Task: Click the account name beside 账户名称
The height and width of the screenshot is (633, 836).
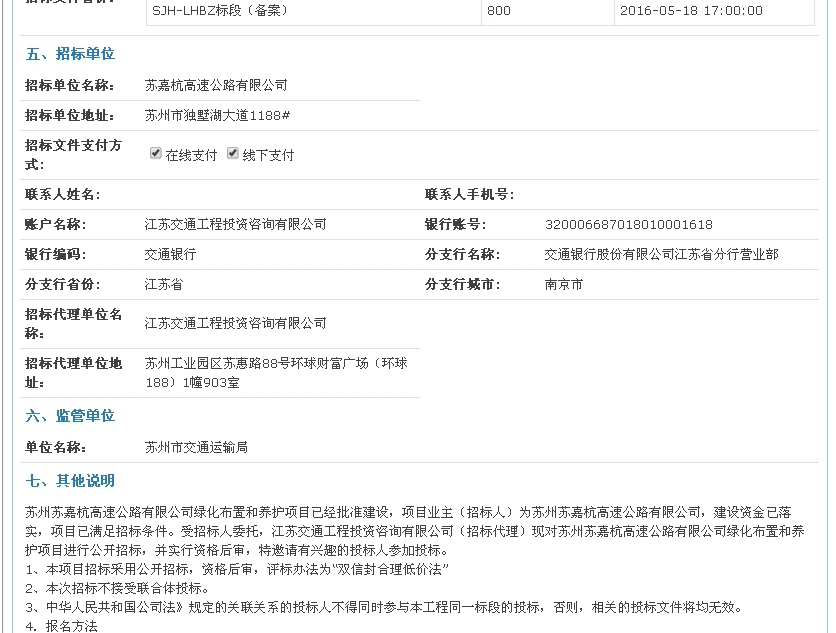Action: click(x=235, y=225)
